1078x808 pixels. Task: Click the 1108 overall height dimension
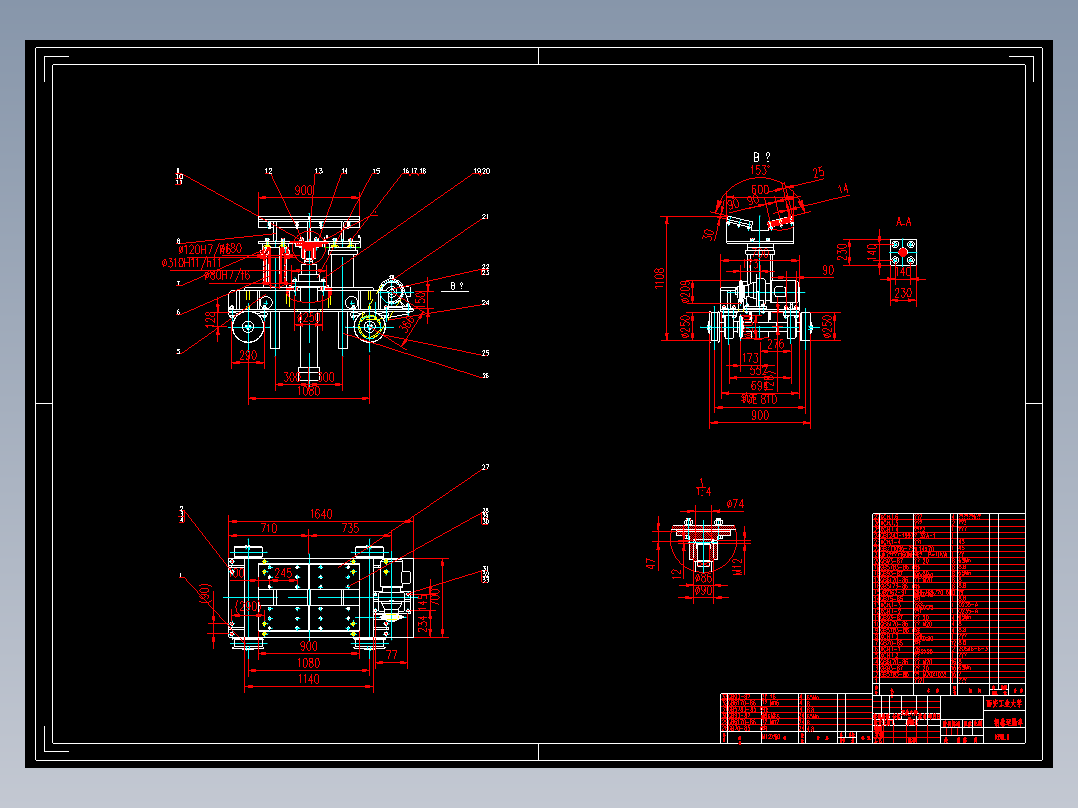(x=660, y=278)
